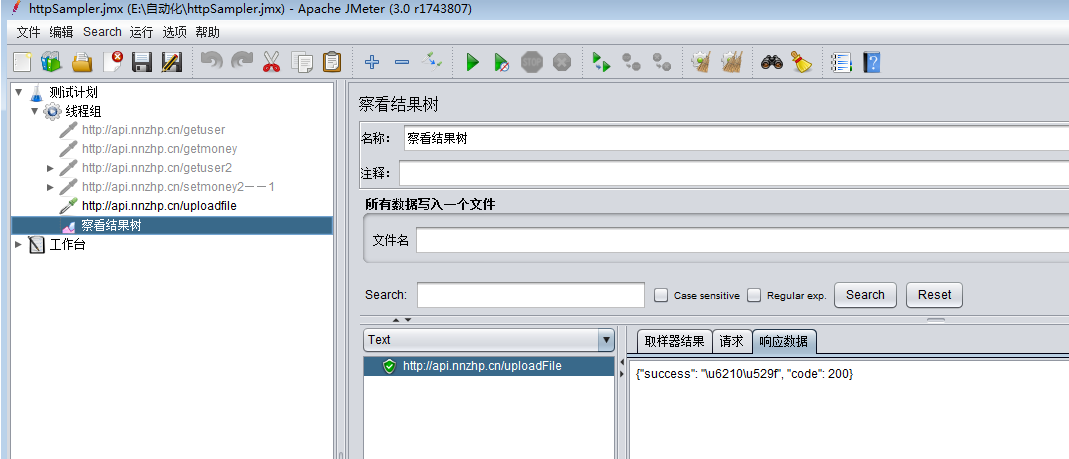Click the 名称 name input field

[736, 138]
